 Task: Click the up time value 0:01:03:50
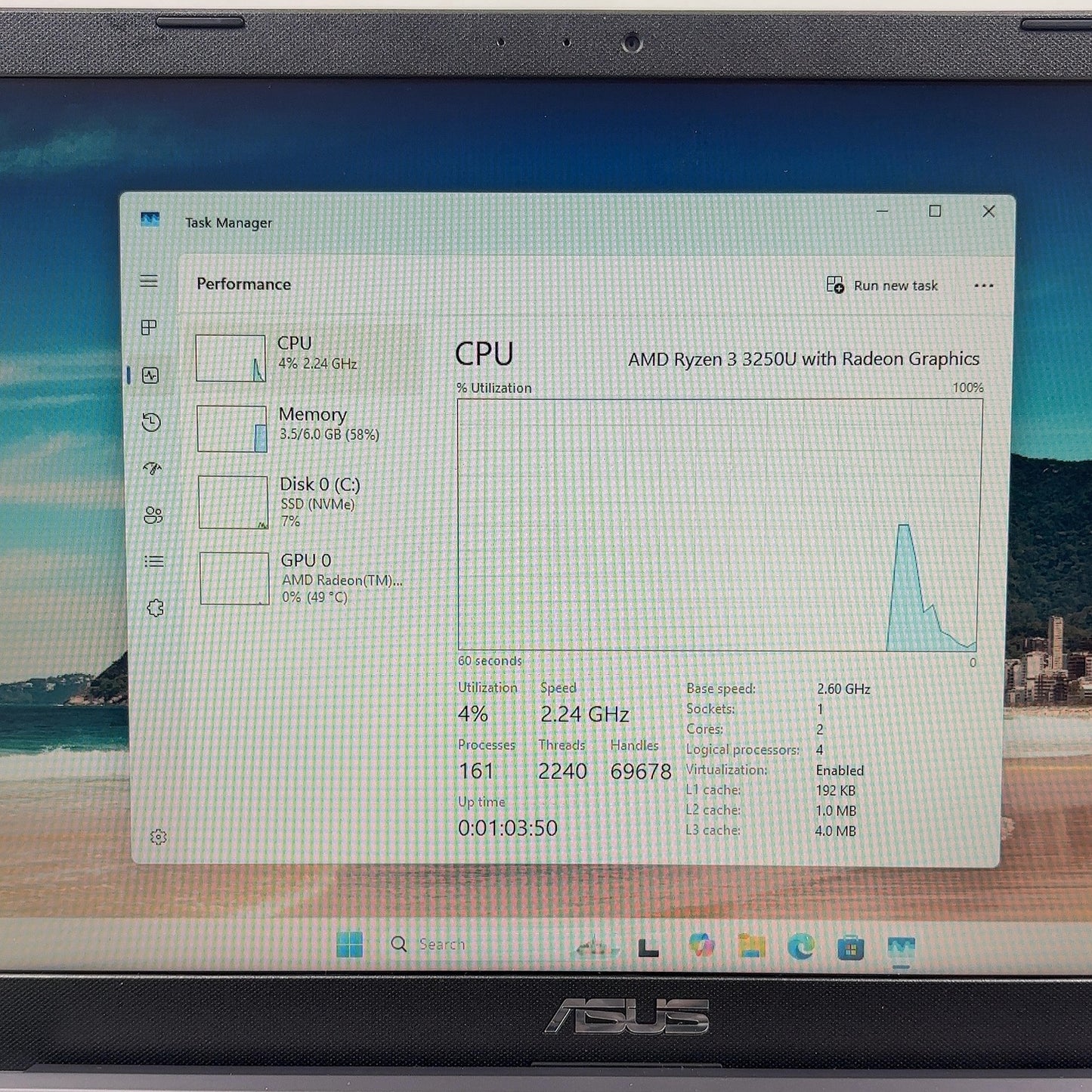pos(508,828)
